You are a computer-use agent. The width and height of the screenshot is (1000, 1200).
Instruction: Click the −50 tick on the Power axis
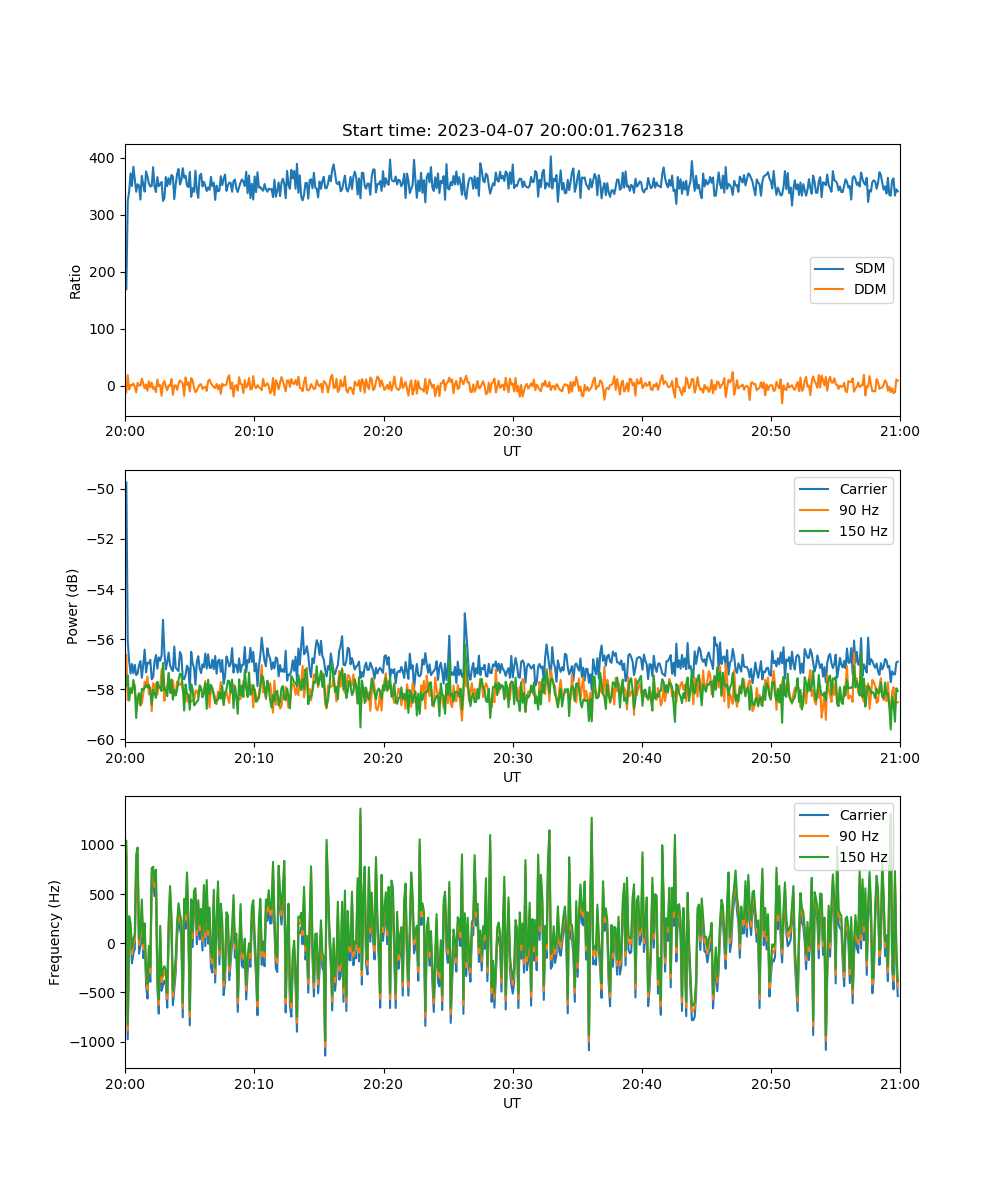tap(102, 489)
